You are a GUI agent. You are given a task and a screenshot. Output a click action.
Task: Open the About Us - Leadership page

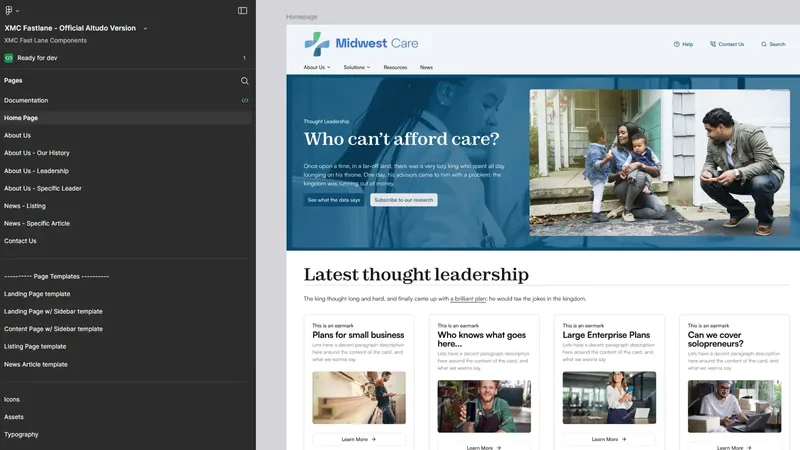coord(36,171)
